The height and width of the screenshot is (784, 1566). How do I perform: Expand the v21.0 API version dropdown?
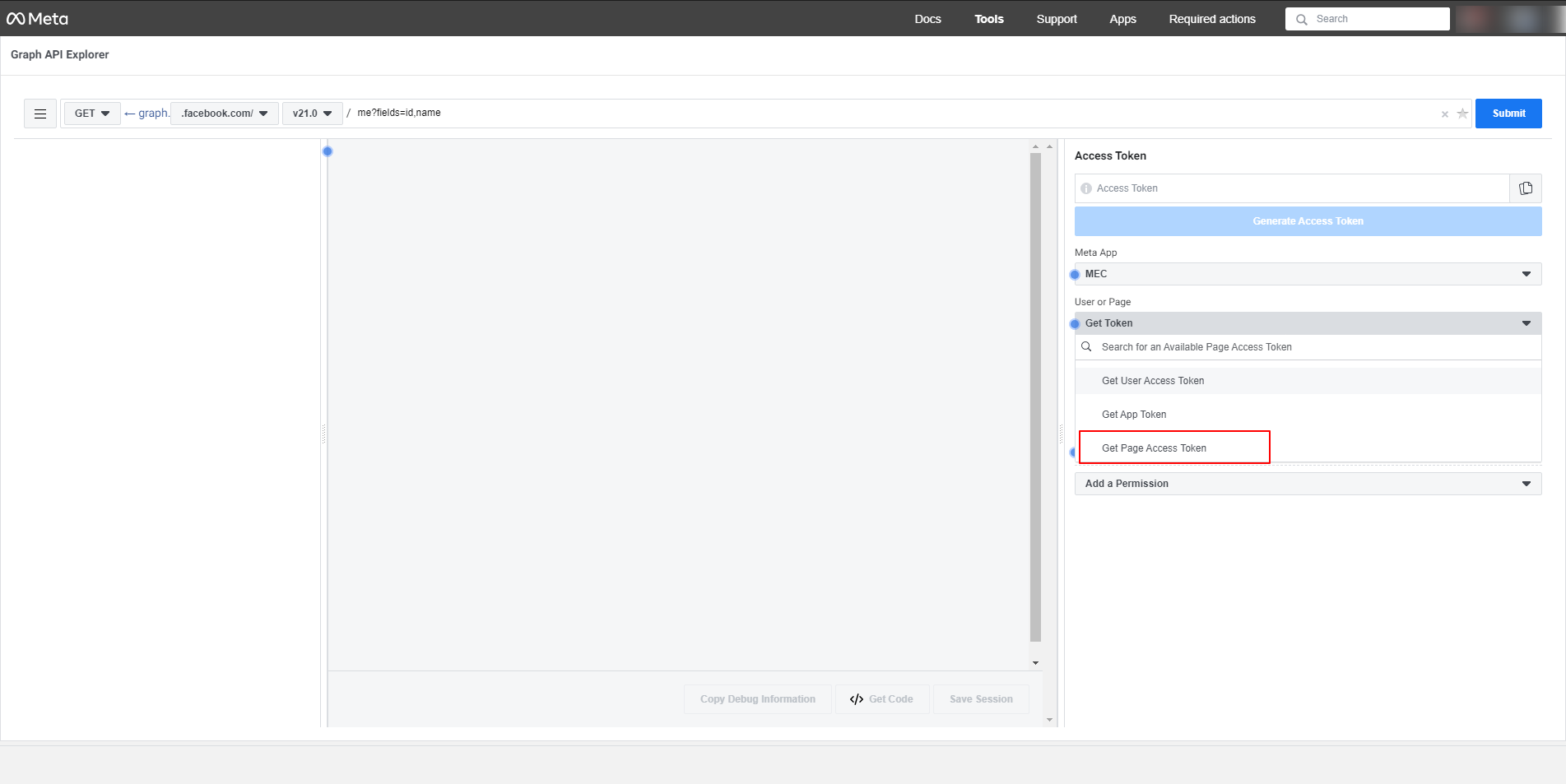[312, 114]
